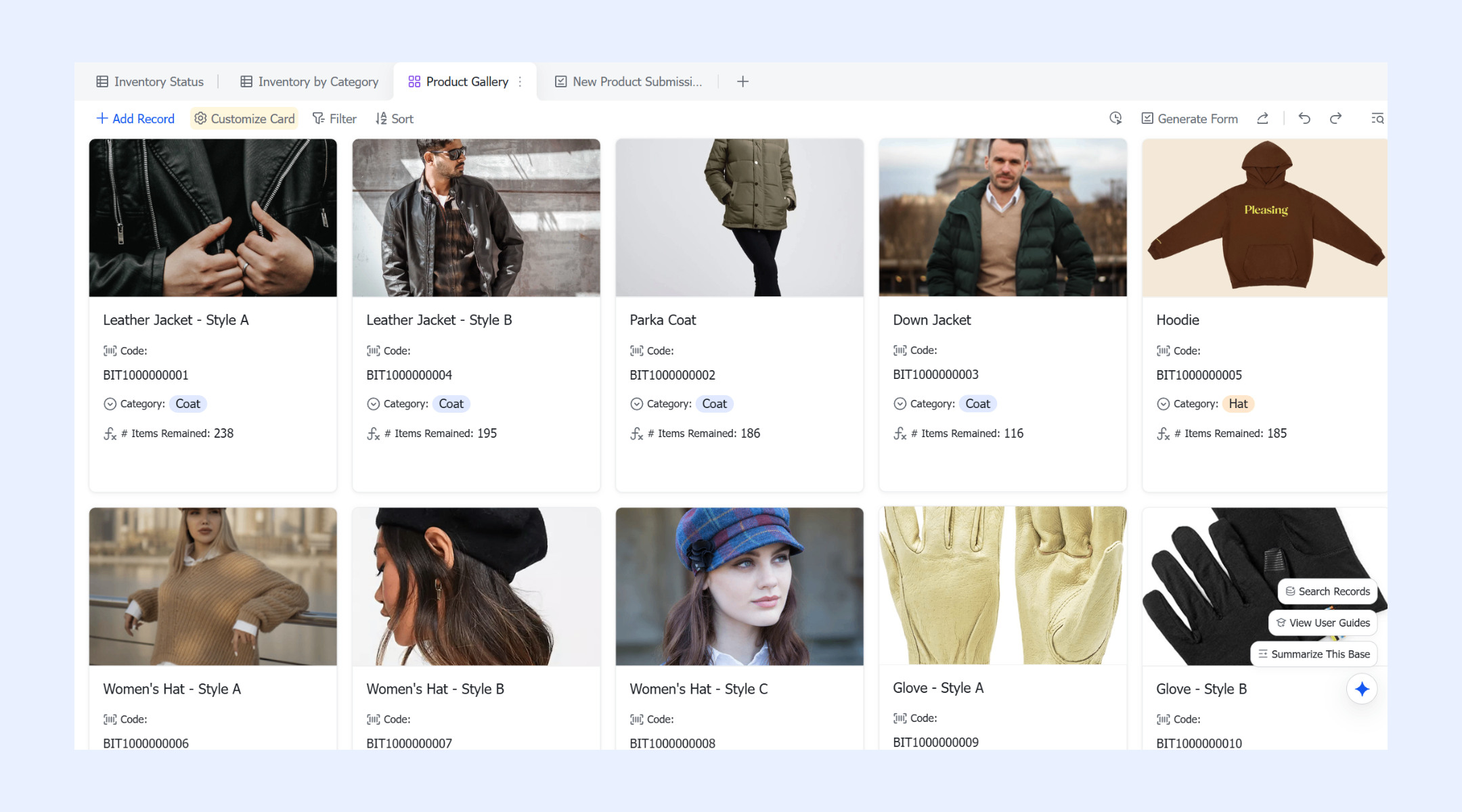Screen dimensions: 1462x812
Task: Click Glove - Style B title
Action: (1201, 689)
